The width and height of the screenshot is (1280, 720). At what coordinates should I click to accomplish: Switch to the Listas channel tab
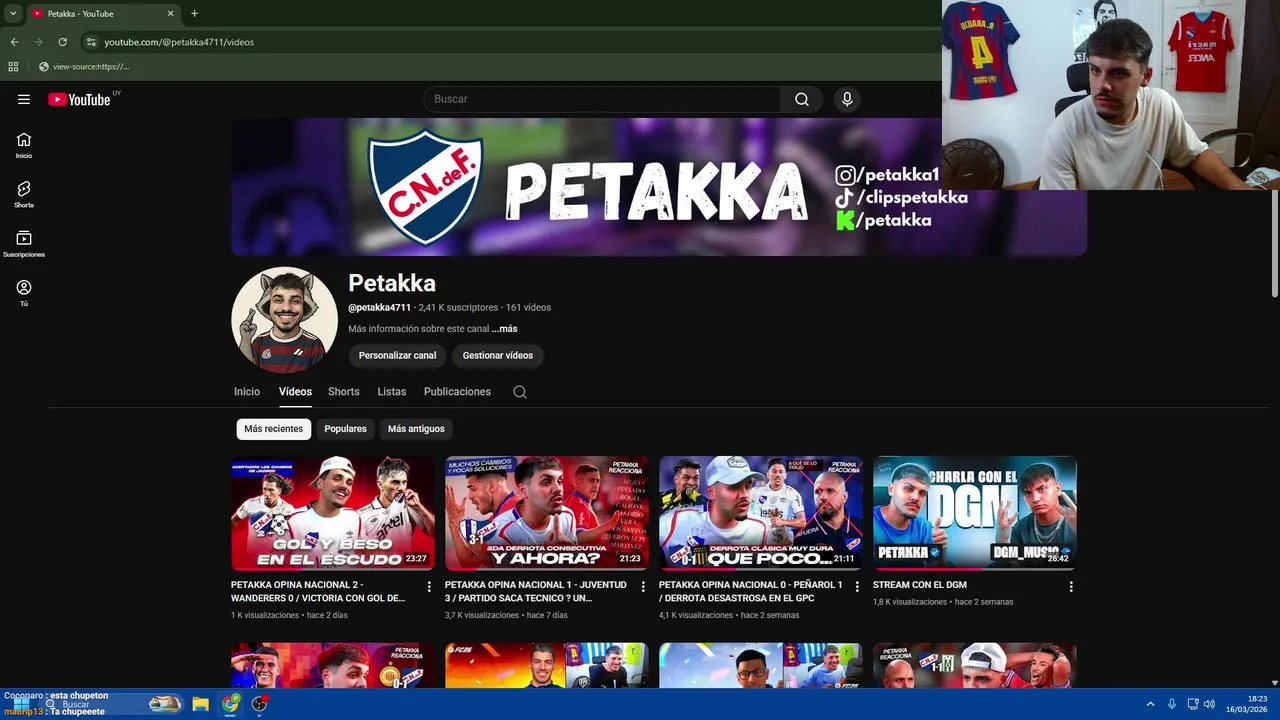tap(392, 392)
